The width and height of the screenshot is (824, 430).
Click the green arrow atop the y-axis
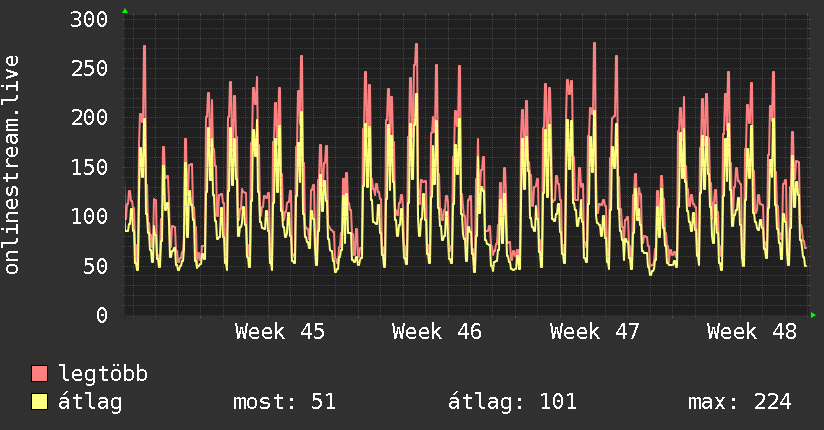tap(125, 11)
